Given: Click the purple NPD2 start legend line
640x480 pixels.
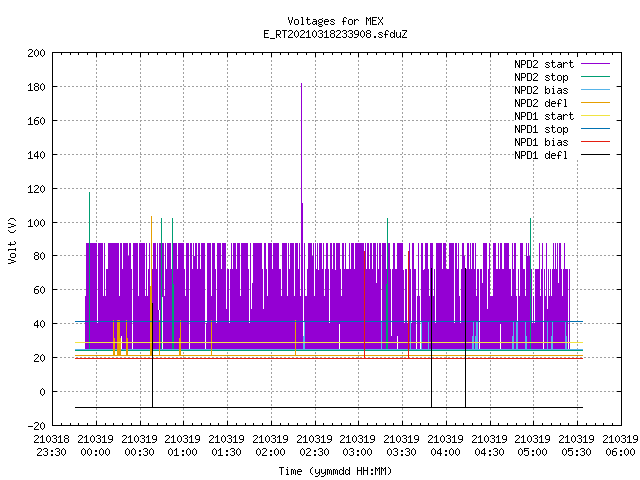Looking at the screenshot, I should 595,64.
